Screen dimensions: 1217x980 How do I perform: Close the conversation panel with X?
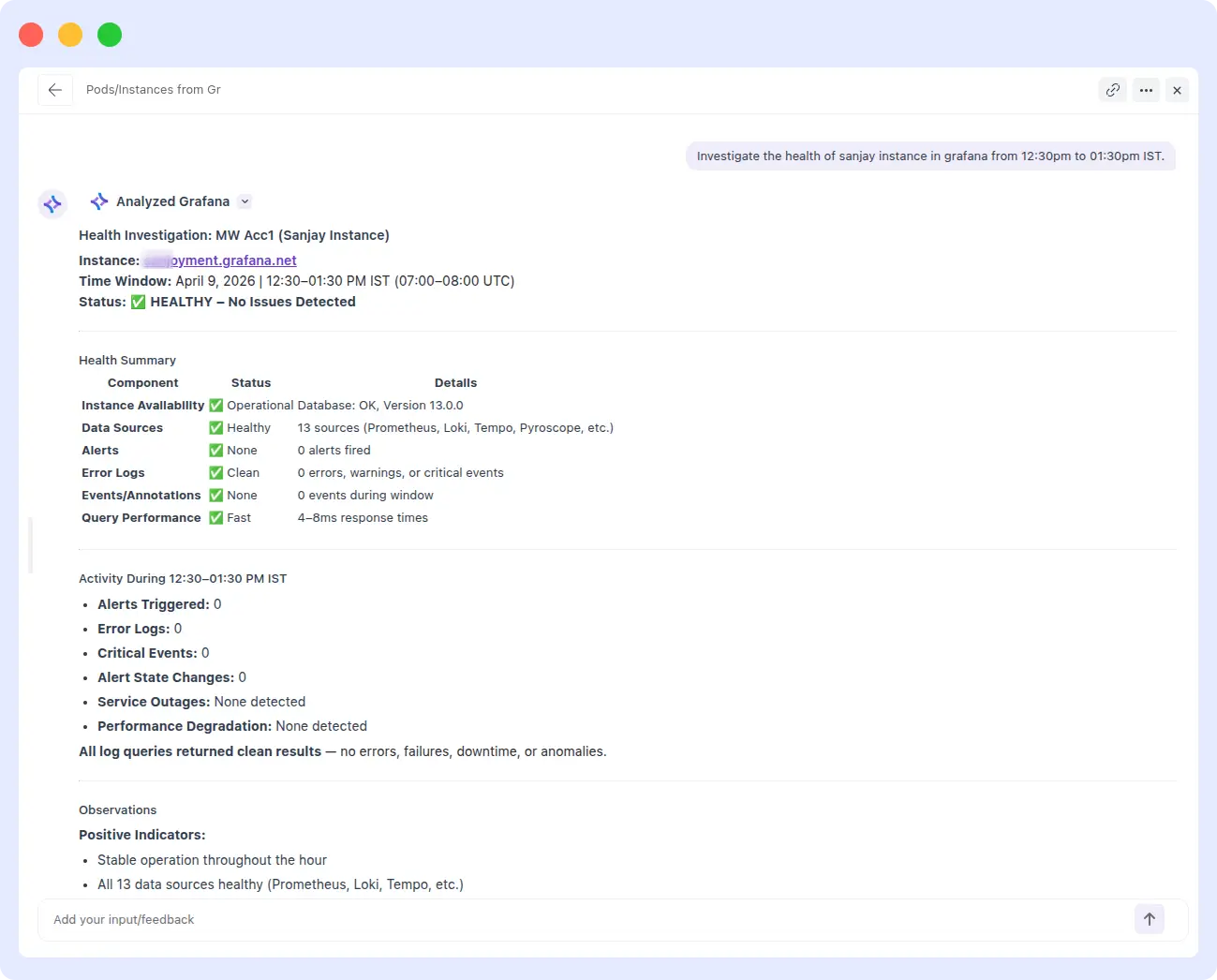pyautogui.click(x=1177, y=90)
